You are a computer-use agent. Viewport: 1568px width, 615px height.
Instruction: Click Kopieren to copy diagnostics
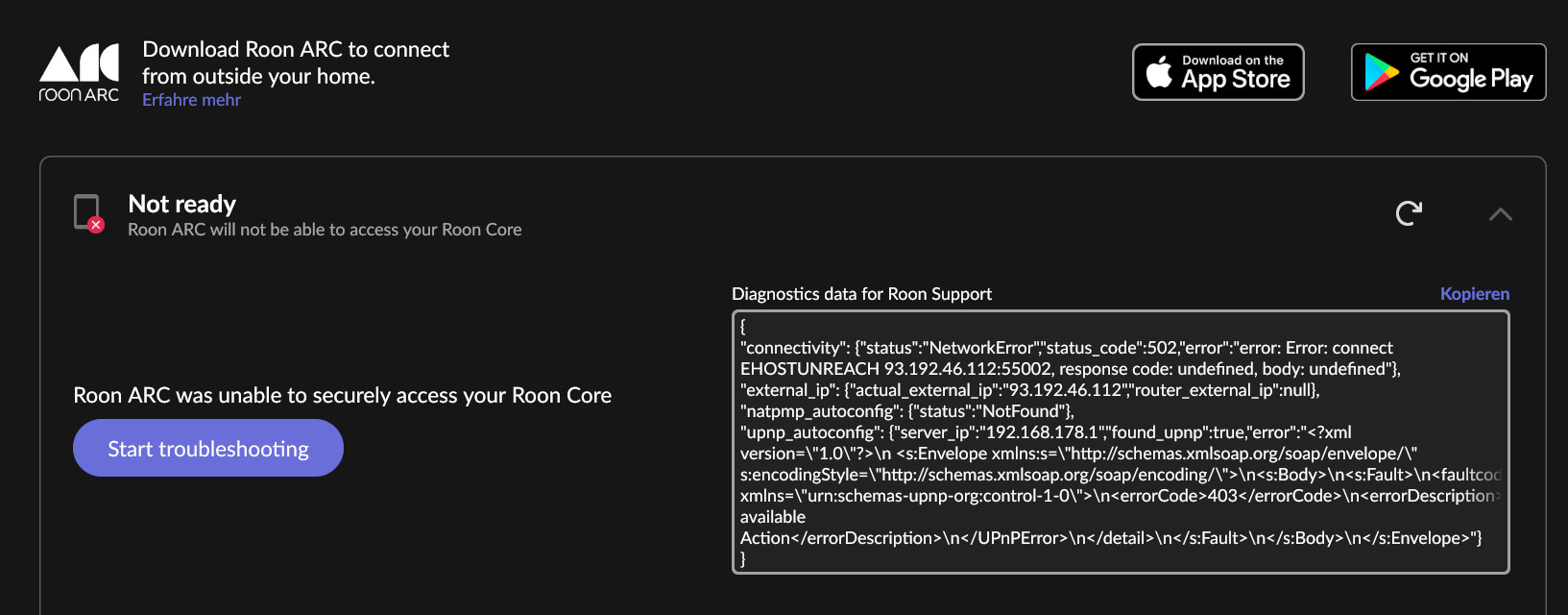click(x=1474, y=294)
